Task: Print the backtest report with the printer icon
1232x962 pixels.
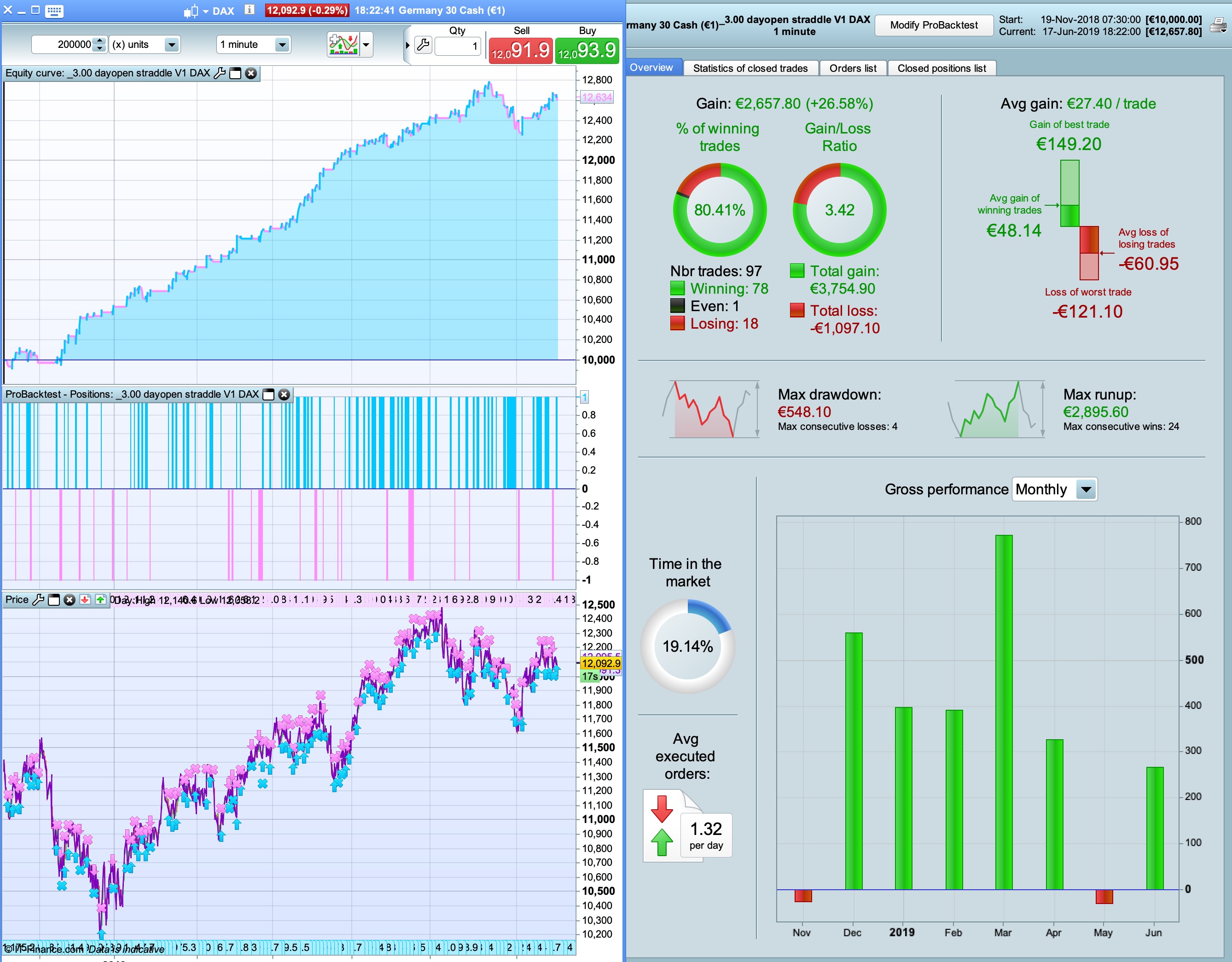Action: point(1218,25)
